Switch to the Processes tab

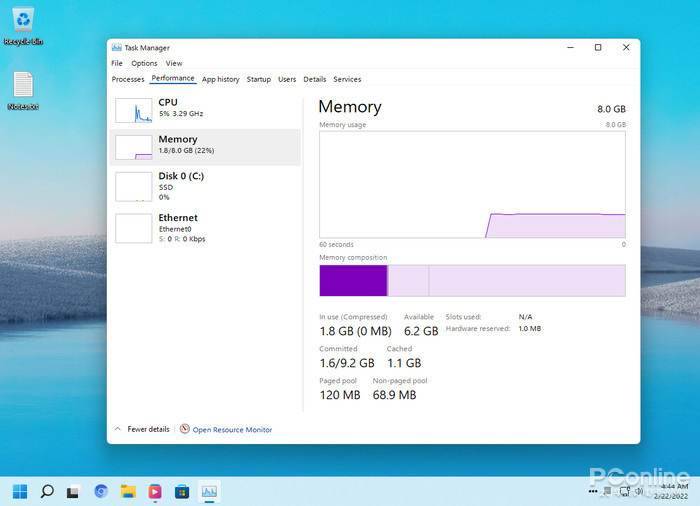[x=128, y=79]
